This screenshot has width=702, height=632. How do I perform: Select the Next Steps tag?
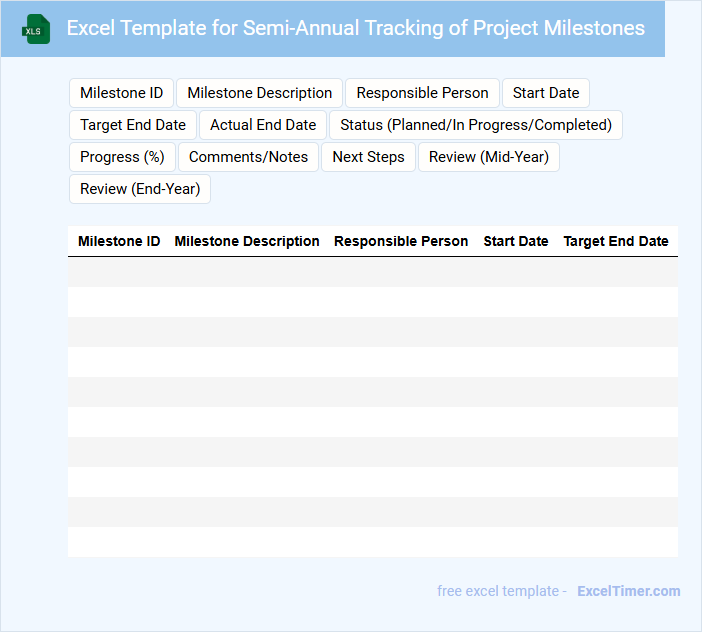[368, 157]
